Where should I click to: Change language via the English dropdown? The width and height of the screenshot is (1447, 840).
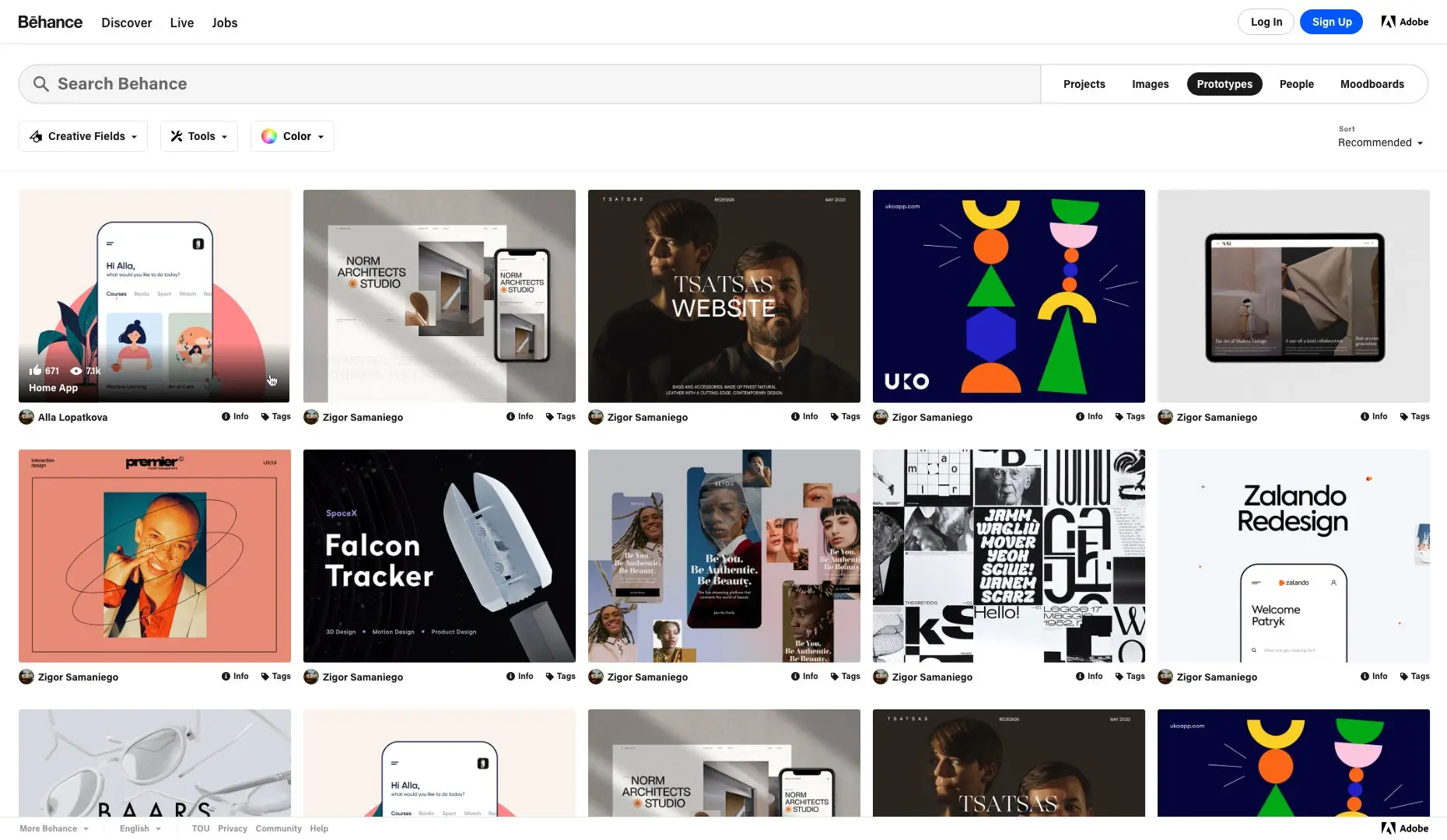(139, 828)
